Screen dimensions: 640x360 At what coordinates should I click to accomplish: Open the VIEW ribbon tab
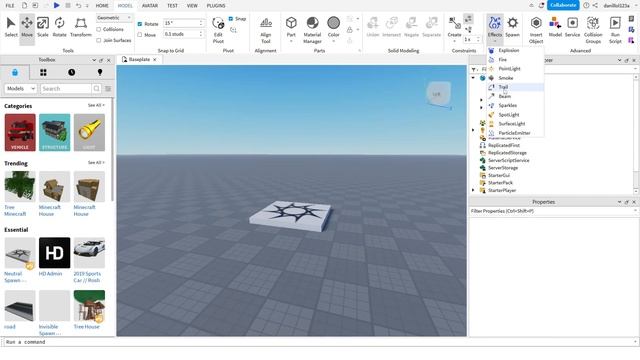192,6
